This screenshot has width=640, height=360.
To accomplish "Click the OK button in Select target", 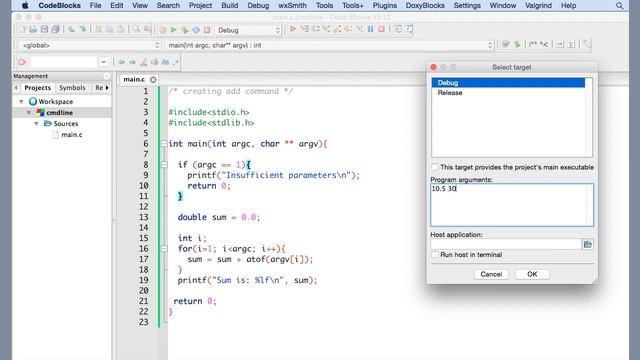I will point(532,274).
